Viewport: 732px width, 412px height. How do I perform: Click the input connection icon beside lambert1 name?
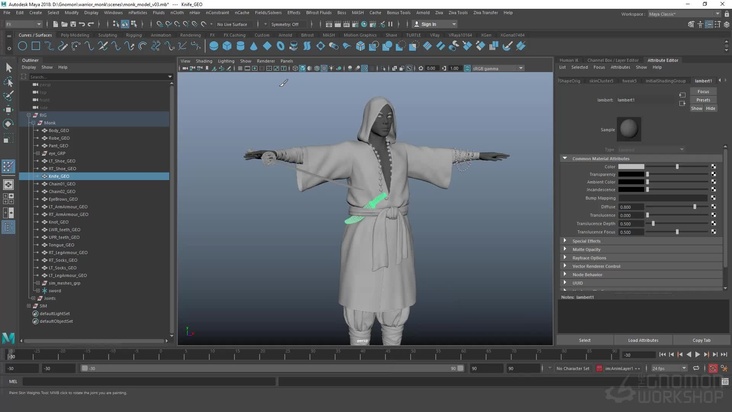tap(682, 95)
